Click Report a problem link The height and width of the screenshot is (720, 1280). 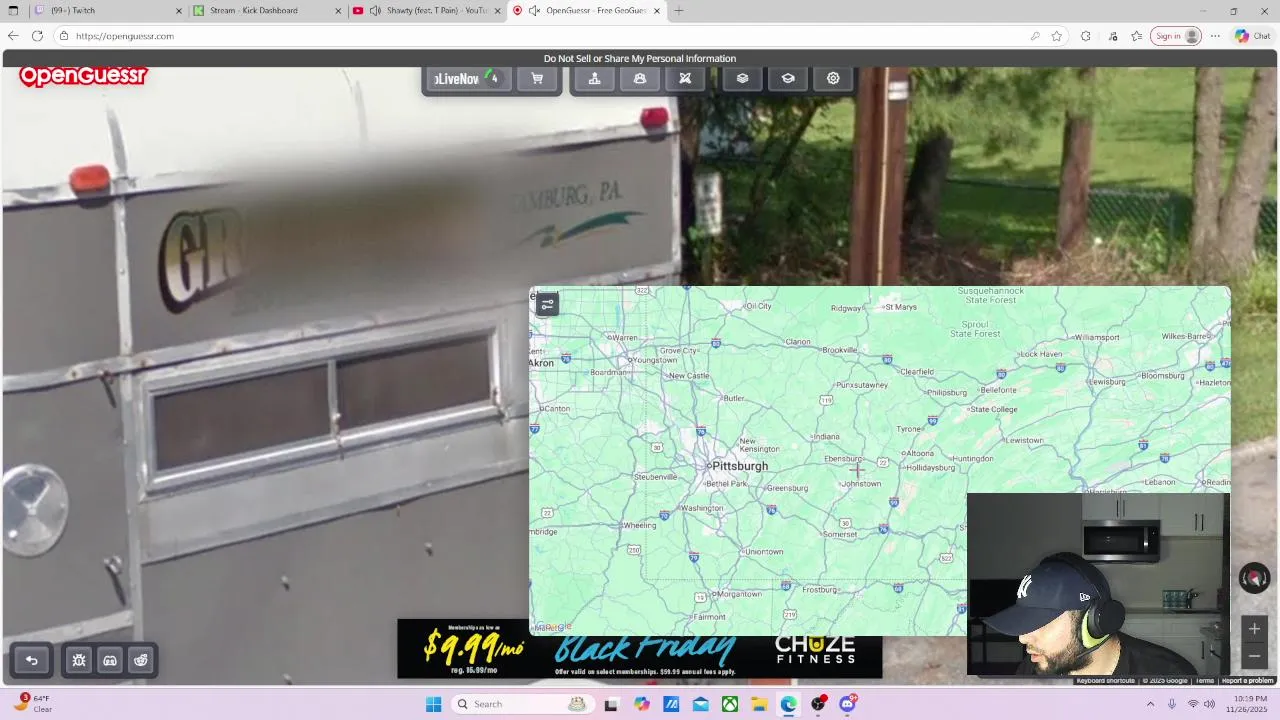pos(1247,681)
